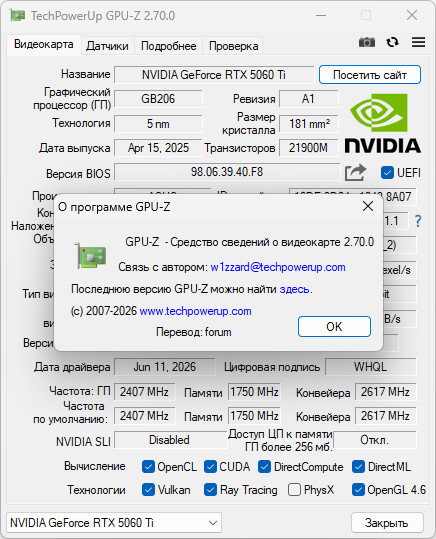
Task: Toggle the Ray Tracing checkbox
Action: pyautogui.click(x=210, y=490)
